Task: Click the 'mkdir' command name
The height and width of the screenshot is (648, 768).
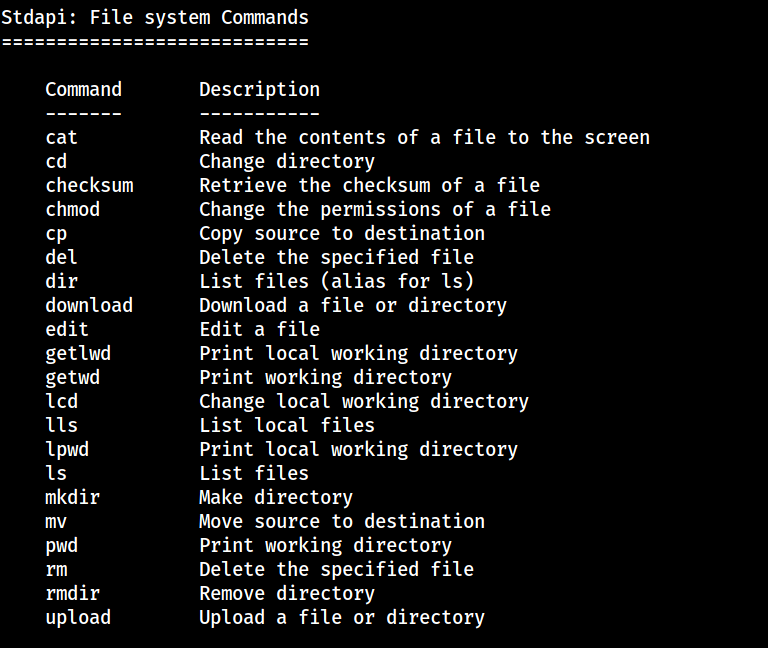Action: [x=72, y=498]
